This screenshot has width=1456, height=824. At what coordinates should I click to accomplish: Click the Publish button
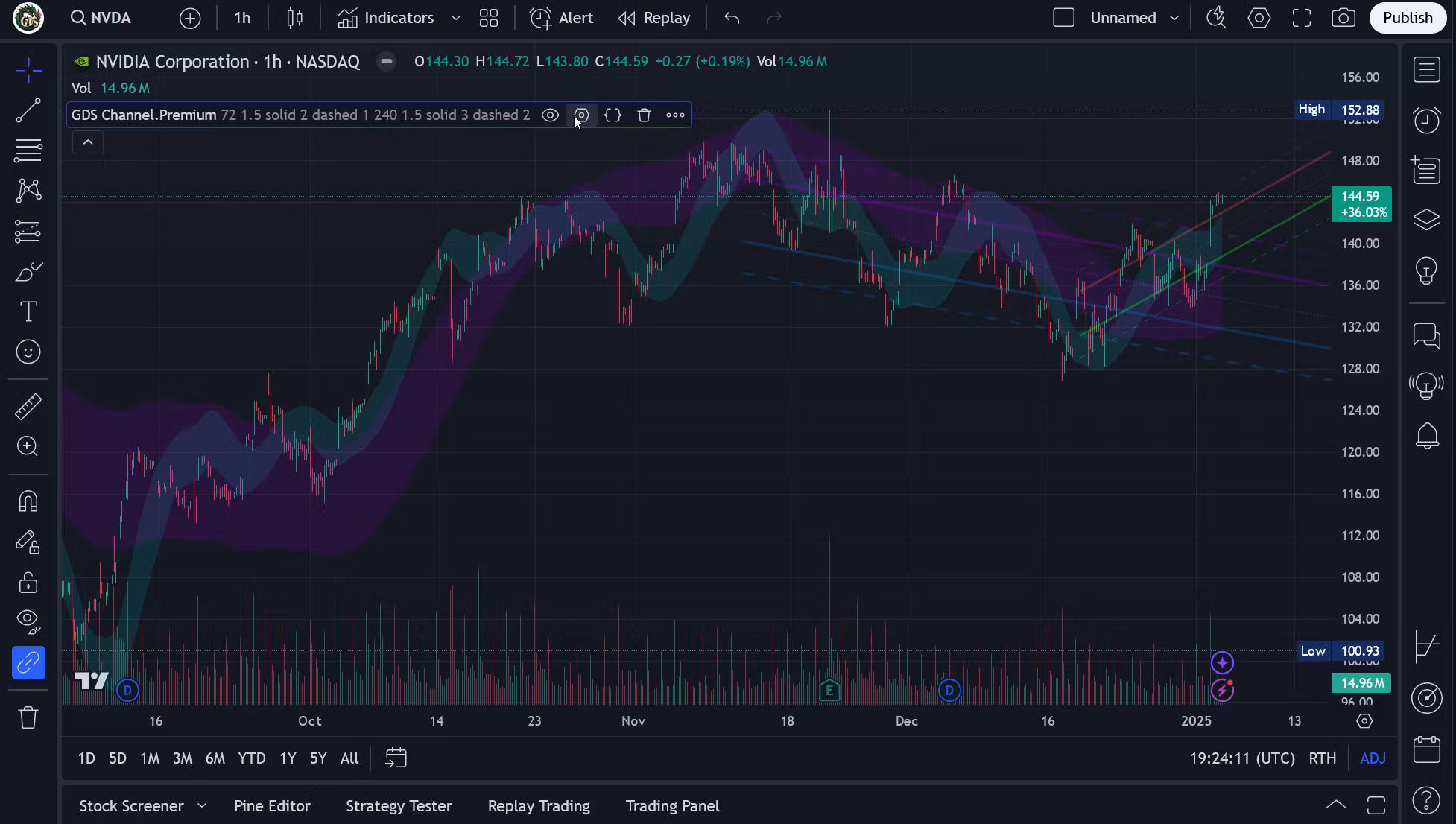click(1407, 17)
